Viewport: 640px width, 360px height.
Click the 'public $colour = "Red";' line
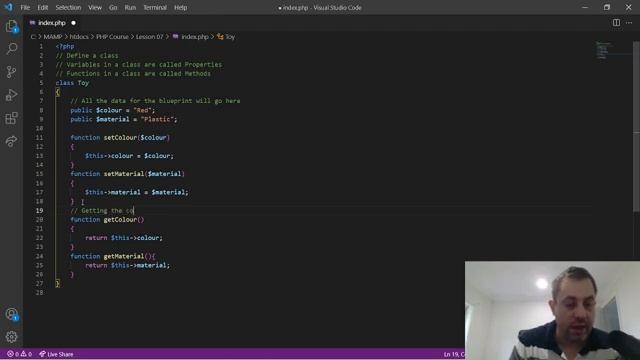tap(113, 110)
